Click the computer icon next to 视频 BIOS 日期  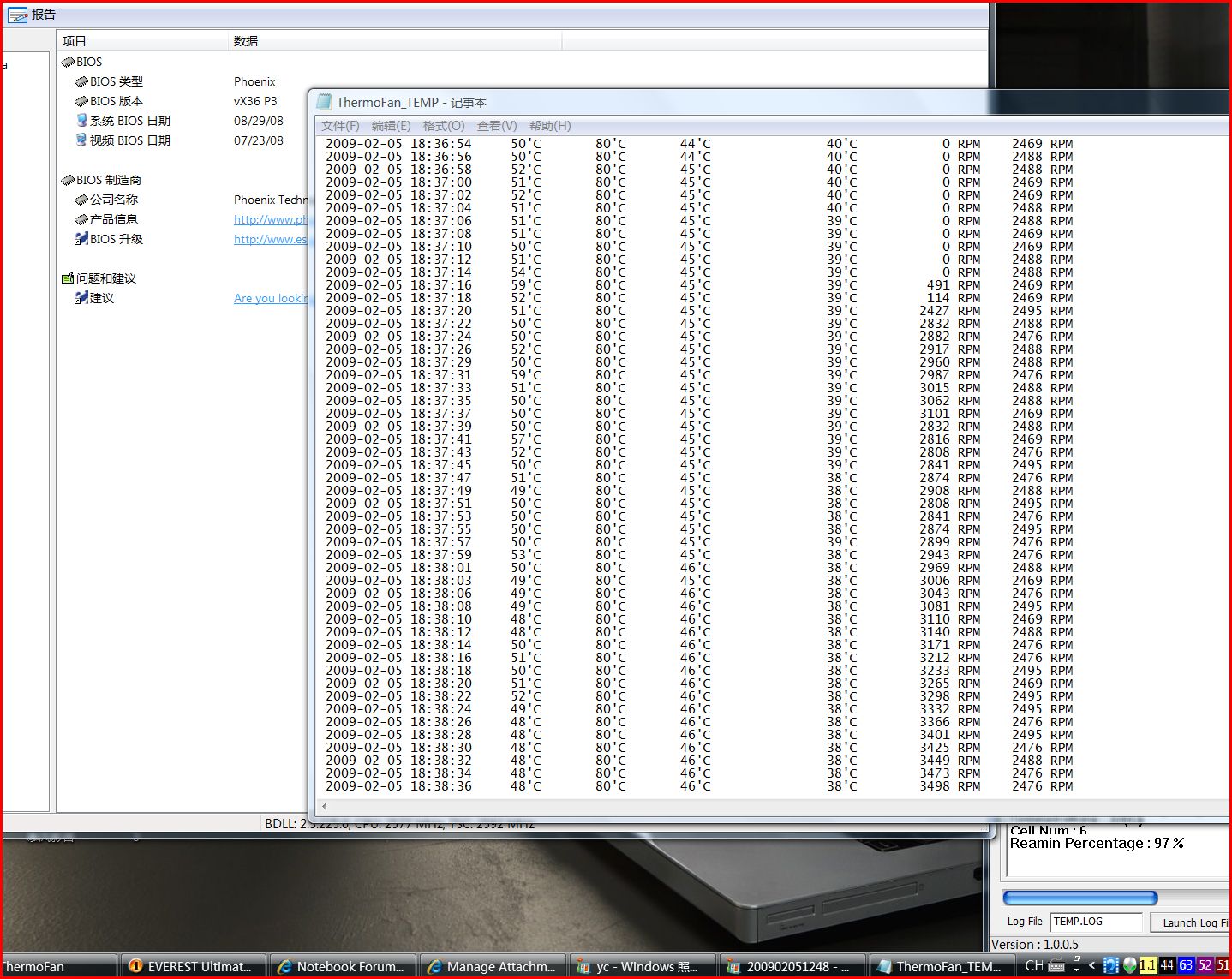pos(81,140)
